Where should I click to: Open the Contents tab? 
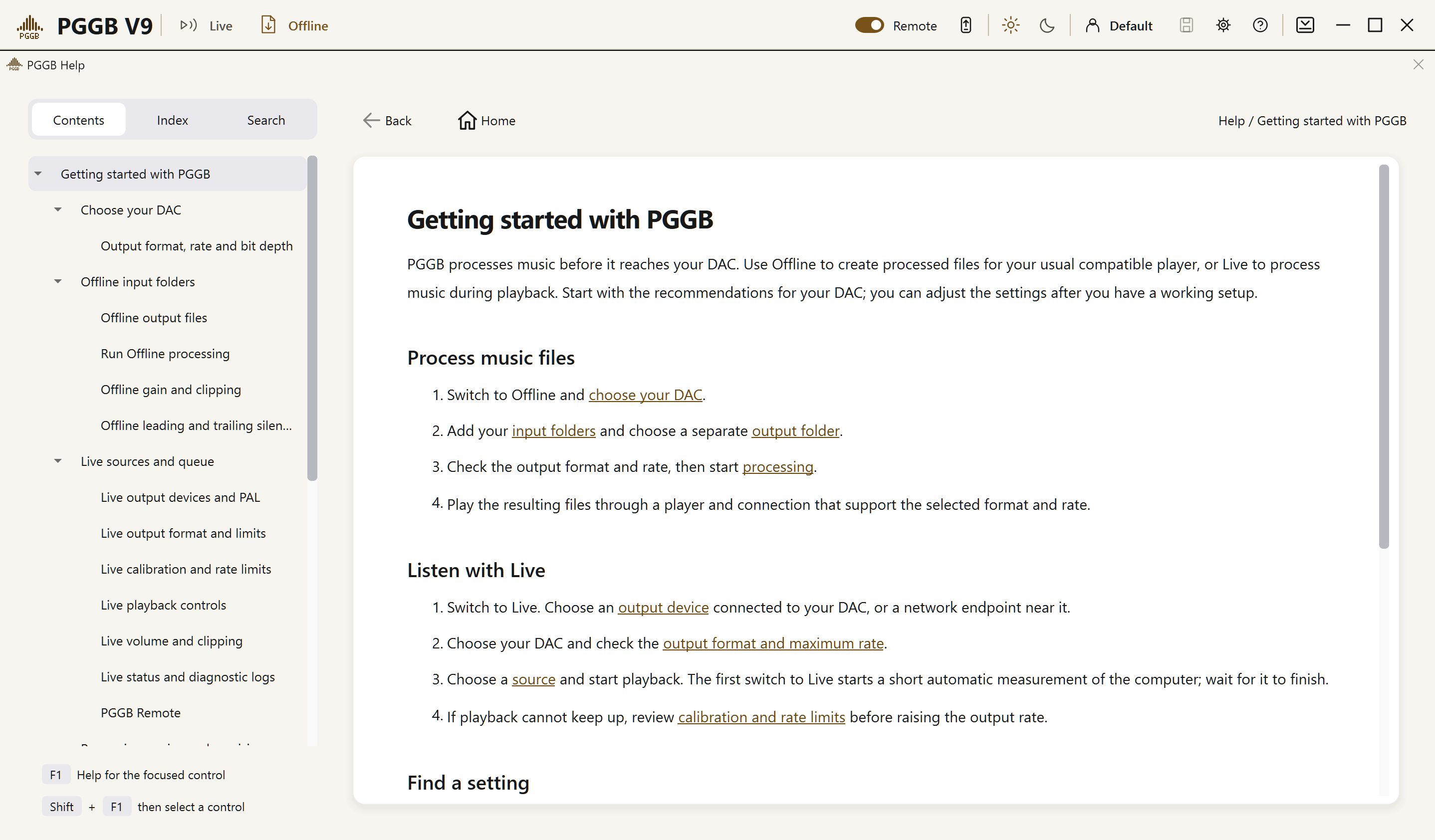click(x=78, y=120)
